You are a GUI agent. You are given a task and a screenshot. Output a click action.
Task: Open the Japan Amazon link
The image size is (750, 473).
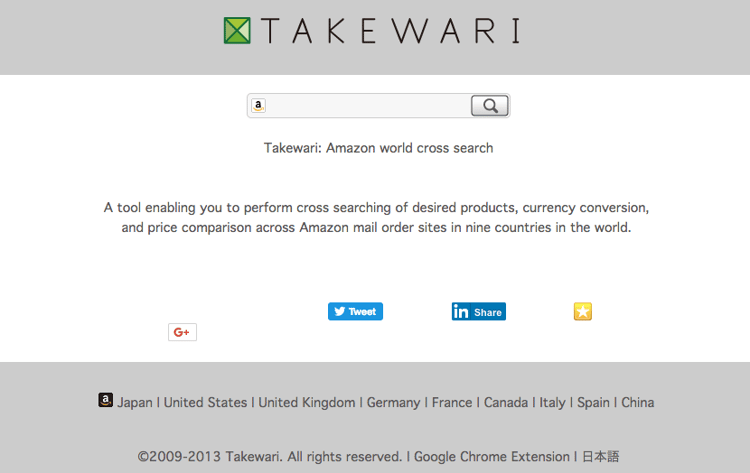(135, 403)
